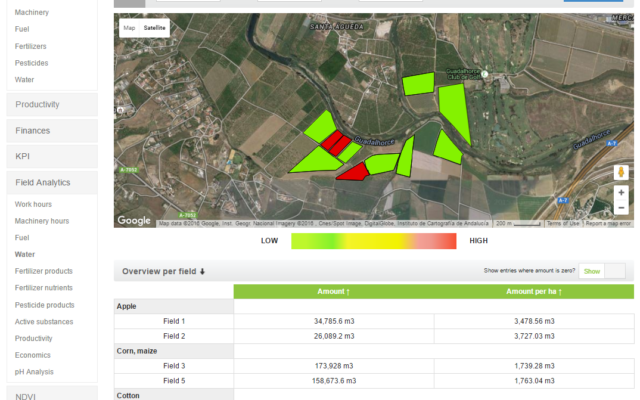This screenshot has height=400, width=640.
Task: Sort table by Amount column
Action: pos(333,291)
